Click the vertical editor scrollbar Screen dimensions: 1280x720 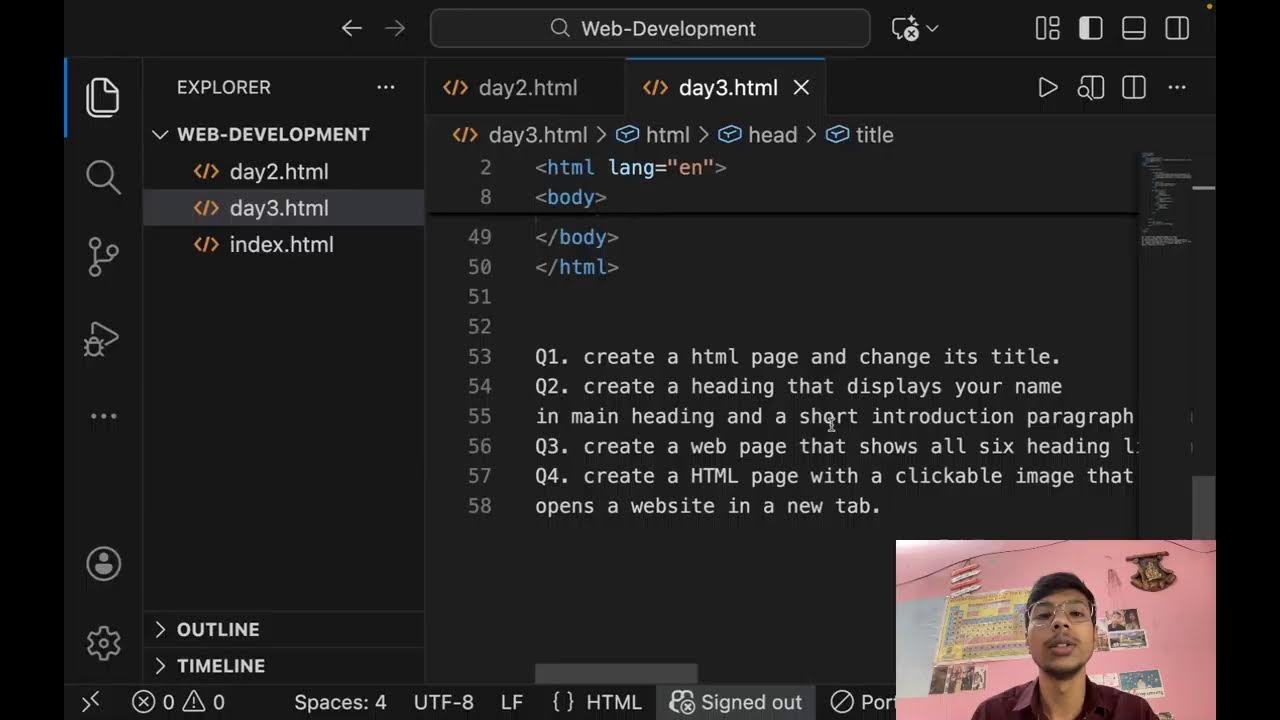pyautogui.click(x=1204, y=507)
